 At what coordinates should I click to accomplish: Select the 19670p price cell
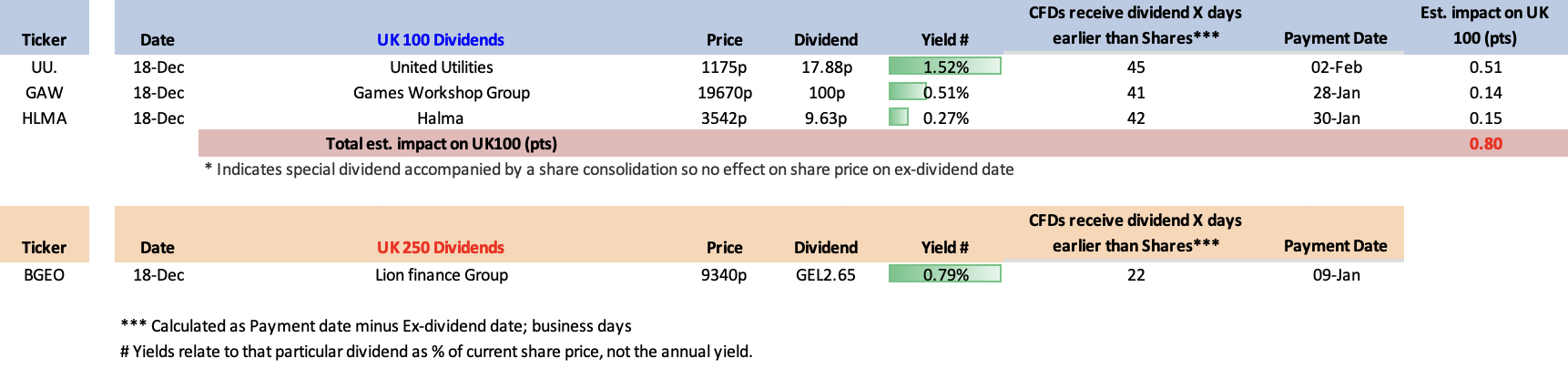[725, 93]
